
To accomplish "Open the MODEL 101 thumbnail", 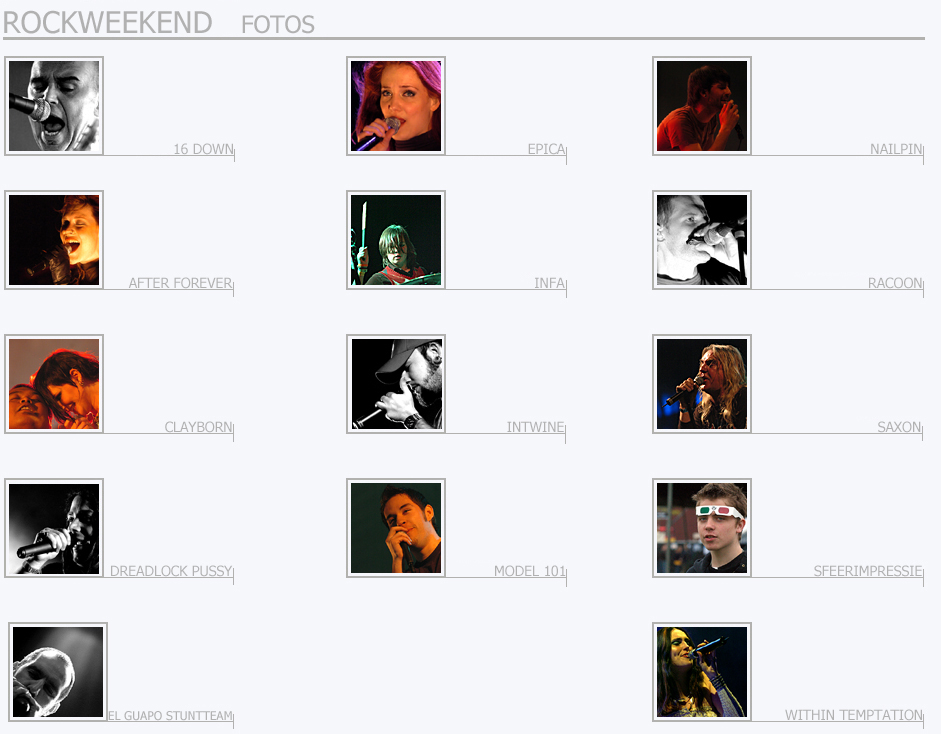I will pyautogui.click(x=396, y=528).
